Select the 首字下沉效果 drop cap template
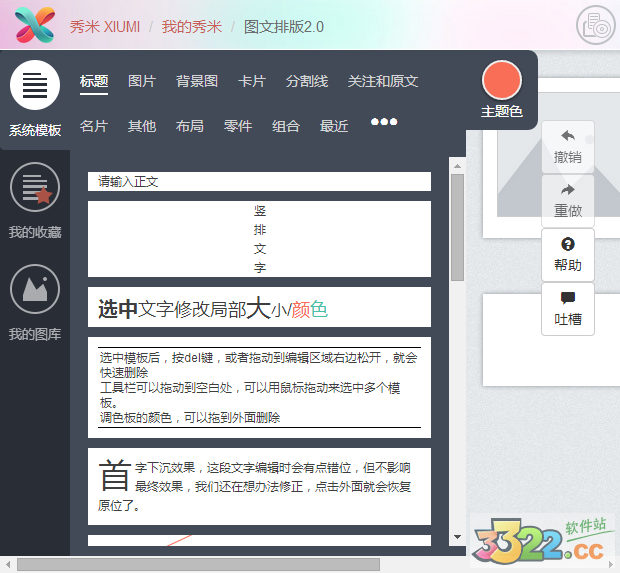620x573 pixels. (259, 486)
